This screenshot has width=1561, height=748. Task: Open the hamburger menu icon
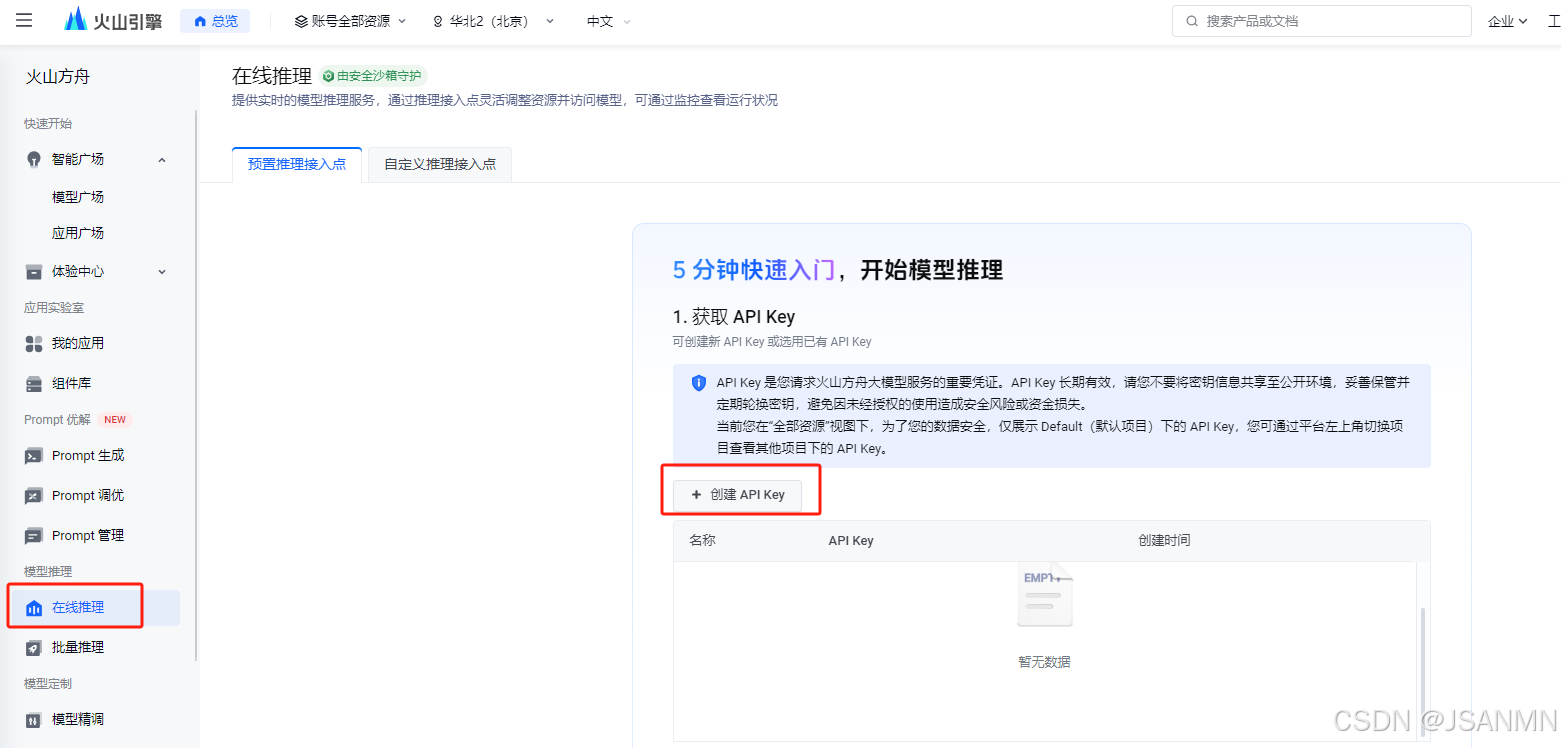[x=24, y=20]
